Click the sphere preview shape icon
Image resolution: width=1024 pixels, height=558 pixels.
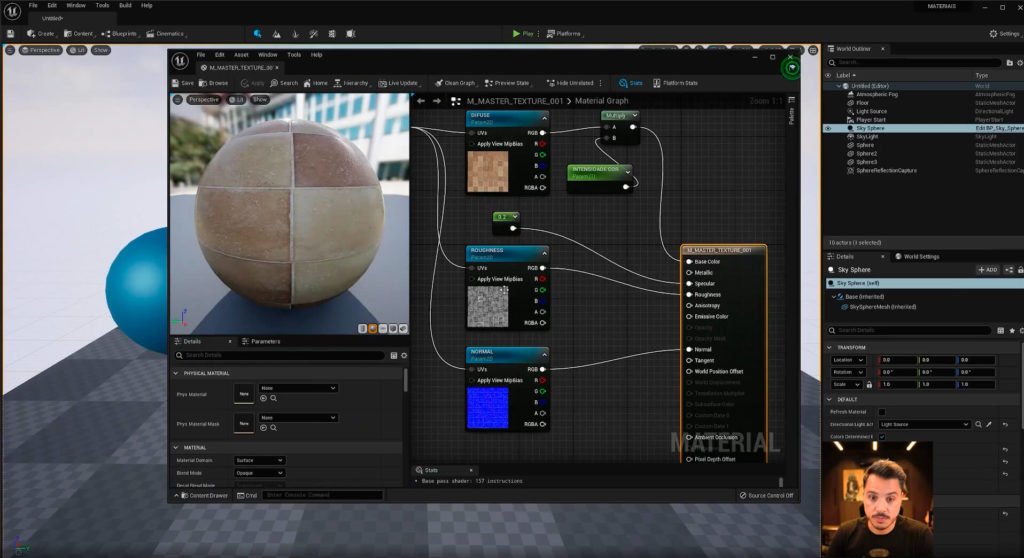374,328
